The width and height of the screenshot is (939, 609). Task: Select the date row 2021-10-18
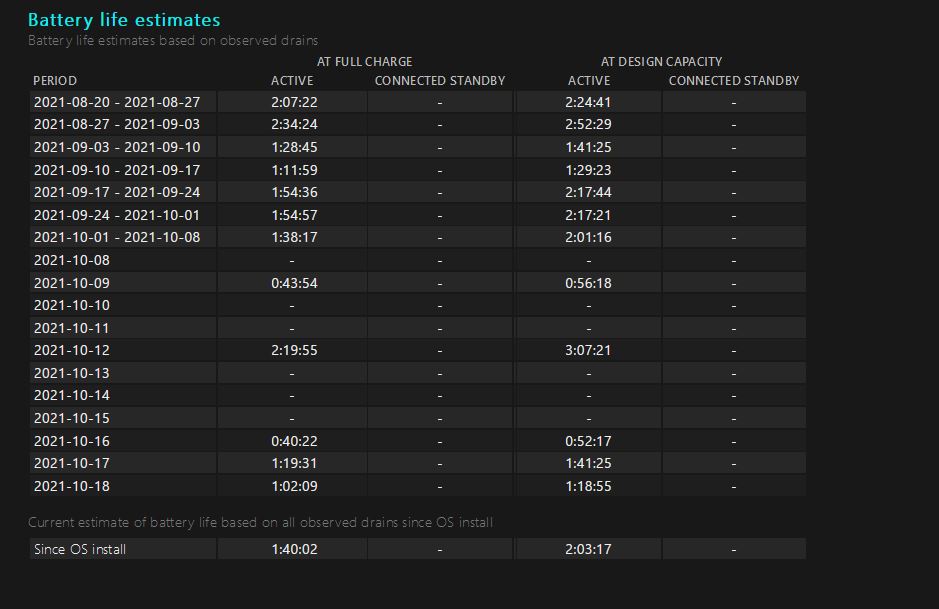click(72, 486)
